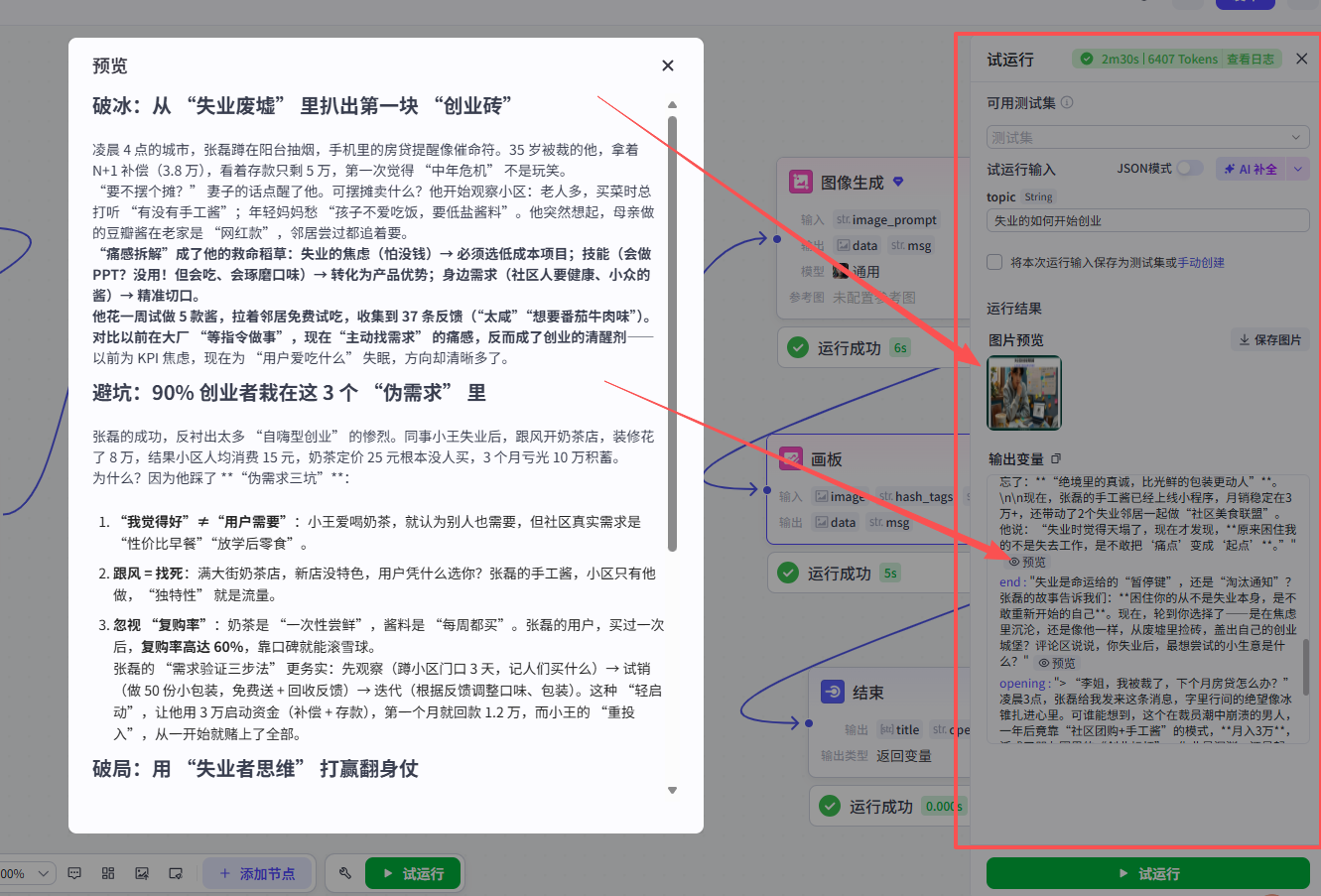Screen dimensions: 1321x896
Task: Click the 图像生成 node icon
Action: [800, 182]
